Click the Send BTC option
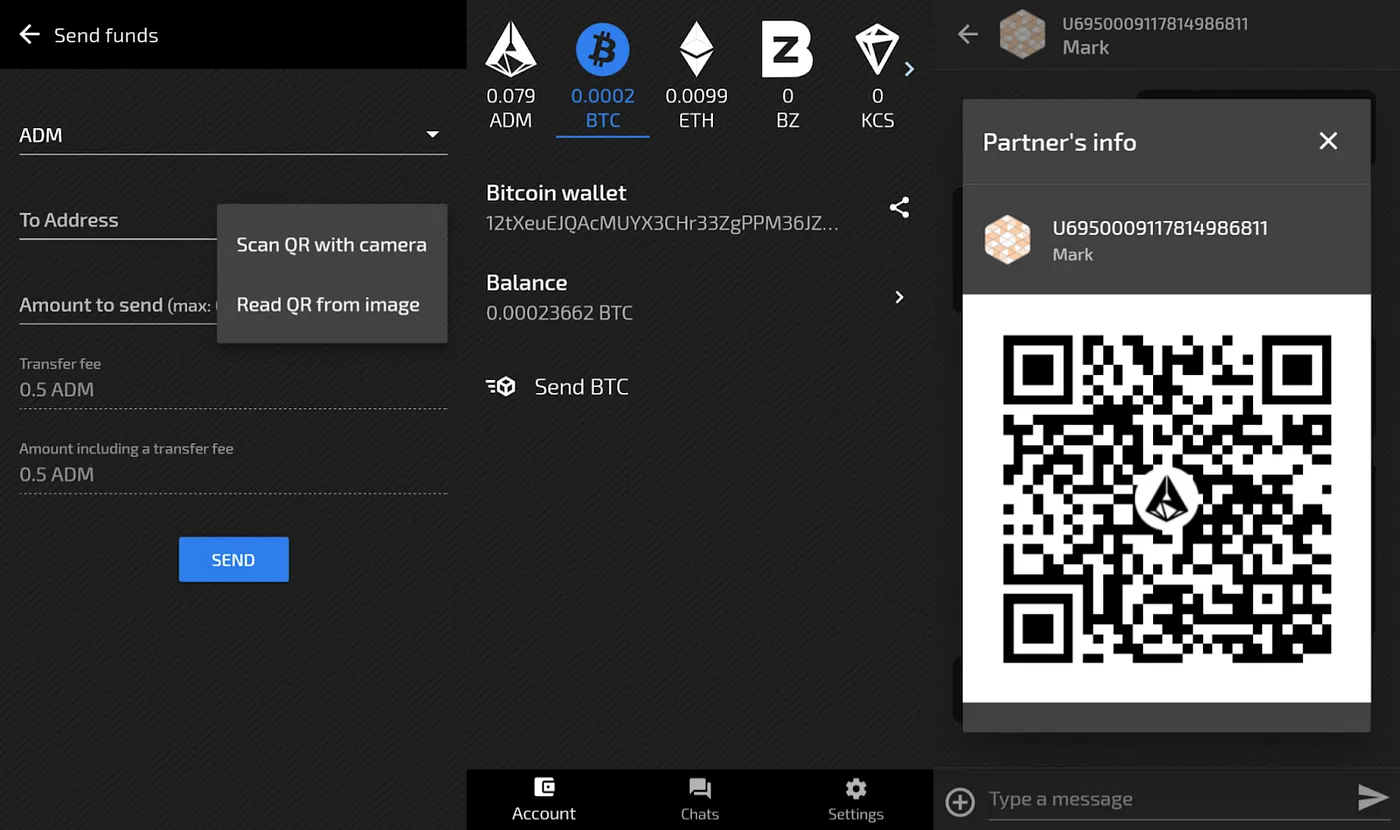 coord(581,387)
